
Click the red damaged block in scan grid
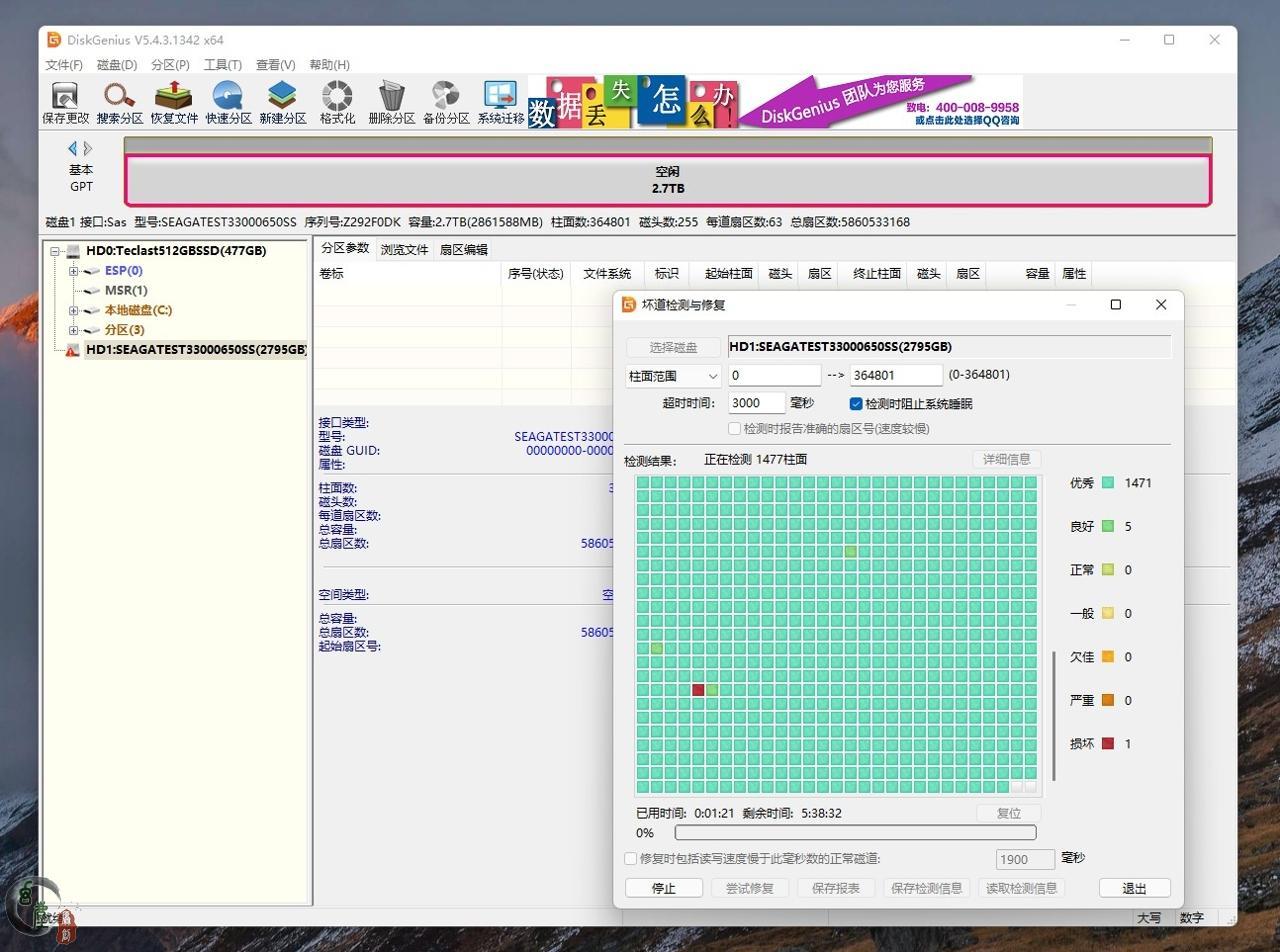click(698, 690)
